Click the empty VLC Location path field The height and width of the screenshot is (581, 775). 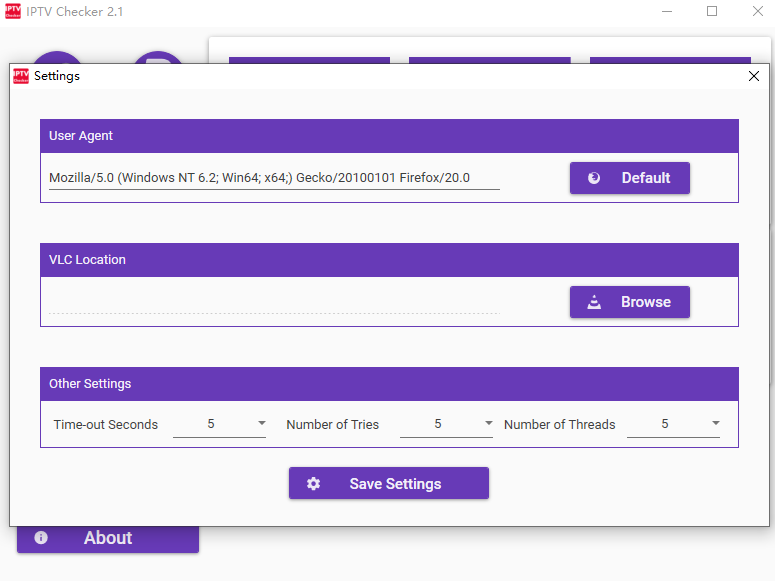(x=273, y=303)
